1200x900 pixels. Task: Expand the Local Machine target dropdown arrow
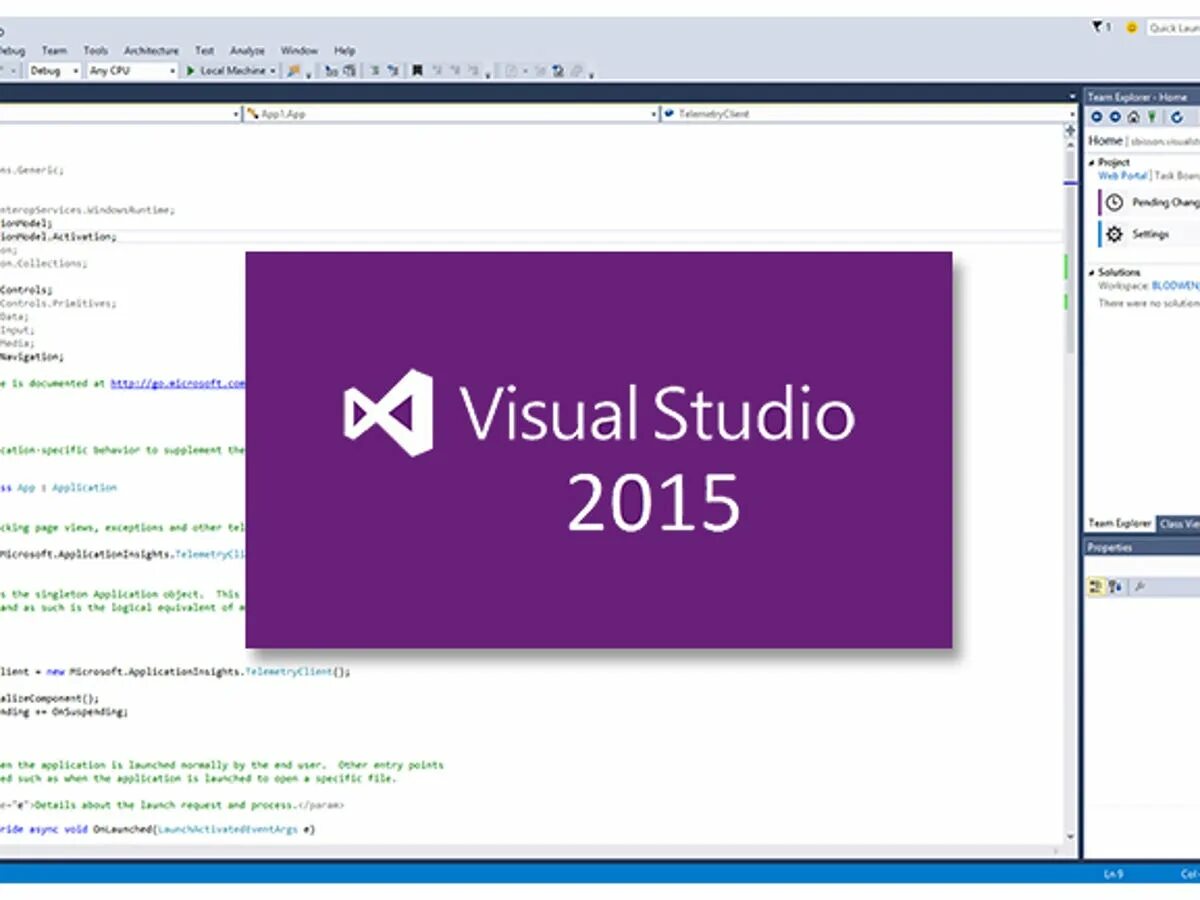click(273, 71)
